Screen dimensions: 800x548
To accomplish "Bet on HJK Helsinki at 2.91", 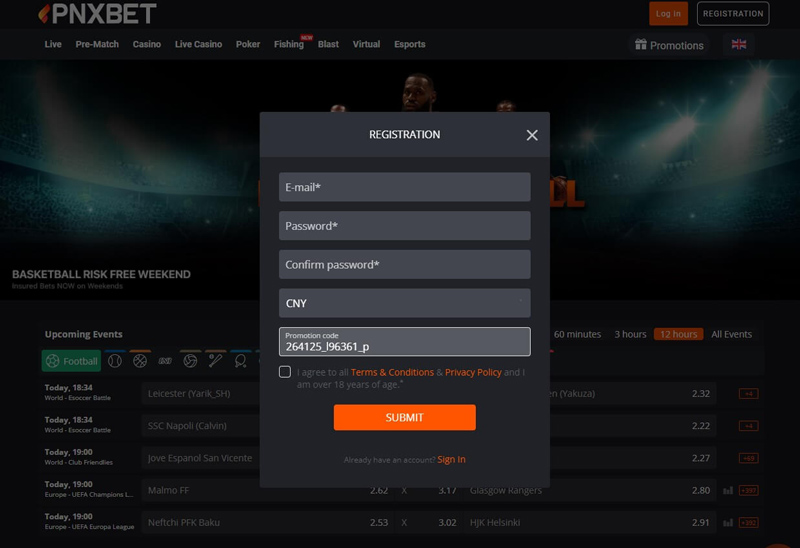I will 590,522.
